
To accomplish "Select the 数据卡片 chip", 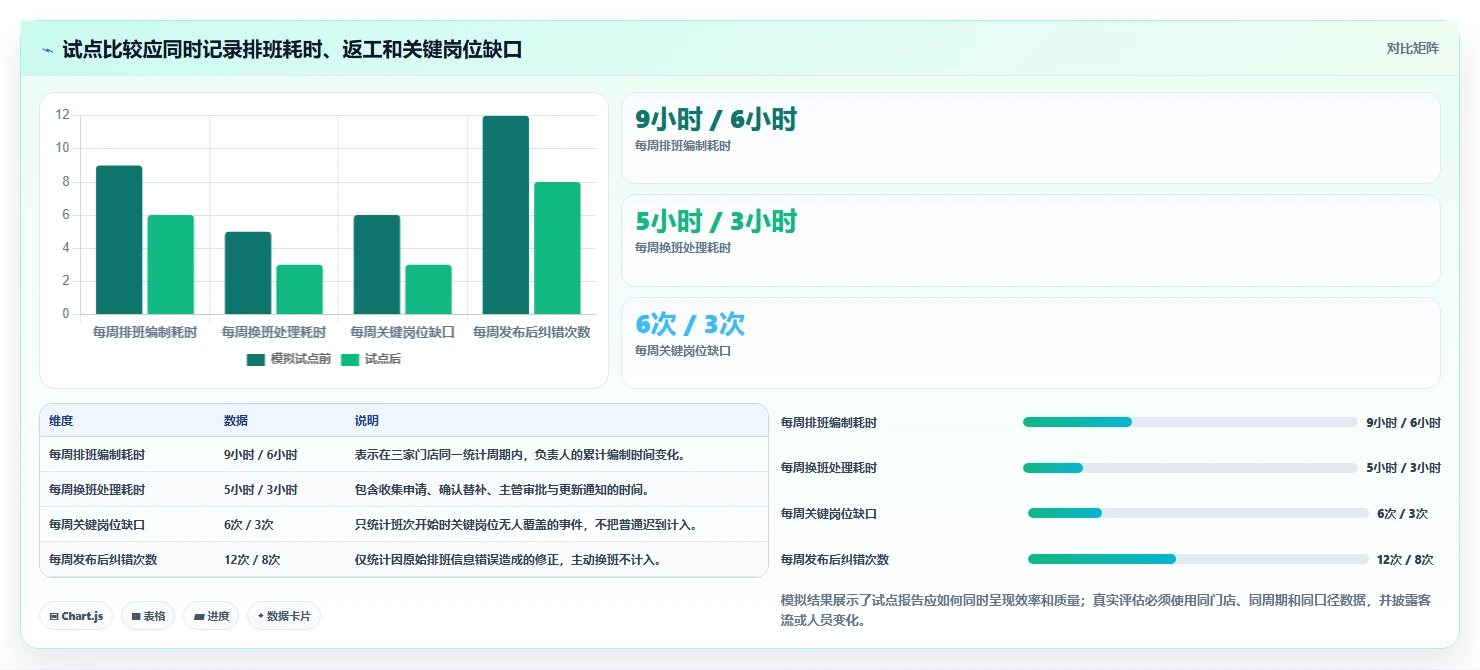I will pyautogui.click(x=284, y=616).
